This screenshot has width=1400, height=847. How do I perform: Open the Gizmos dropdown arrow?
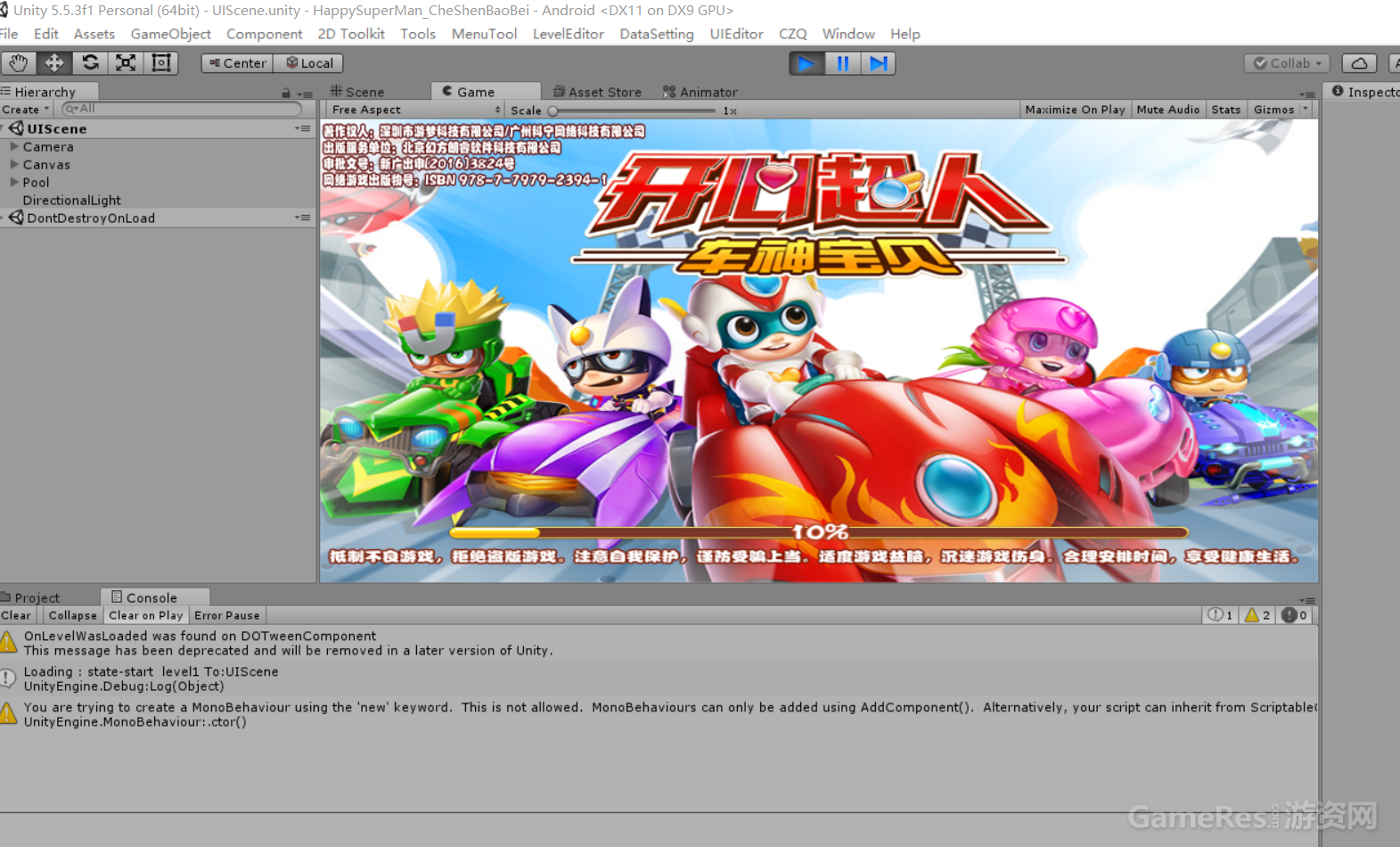[x=1306, y=109]
